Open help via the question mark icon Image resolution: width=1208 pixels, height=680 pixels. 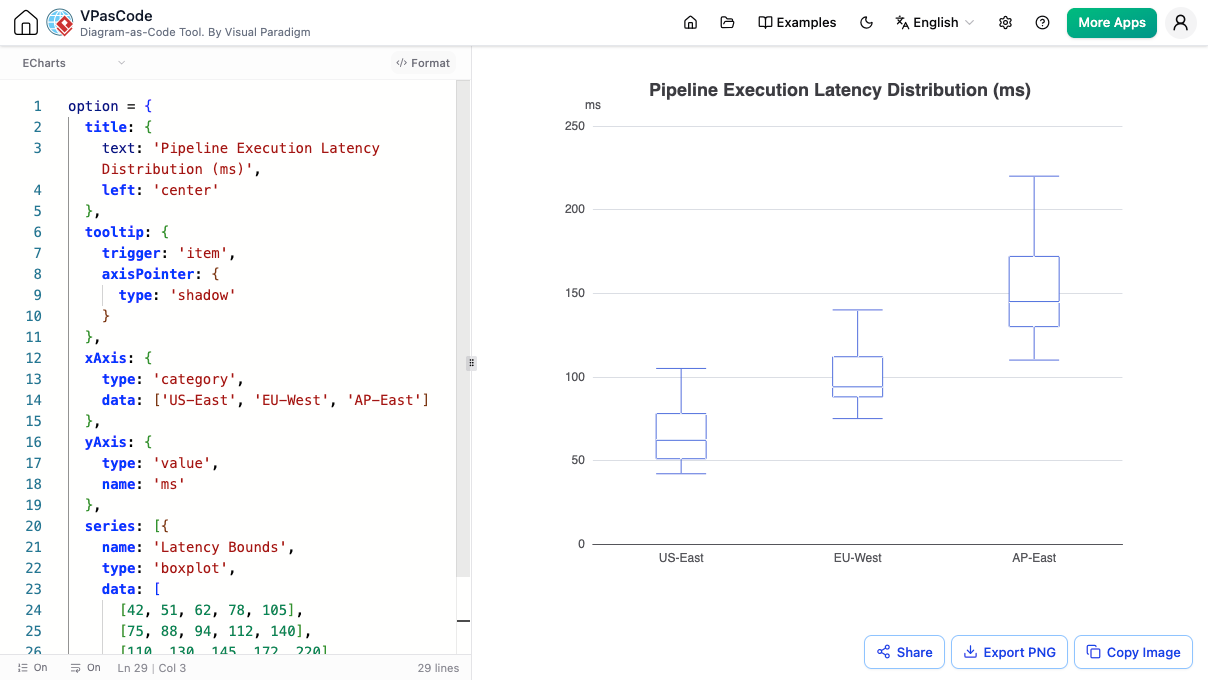coord(1042,23)
